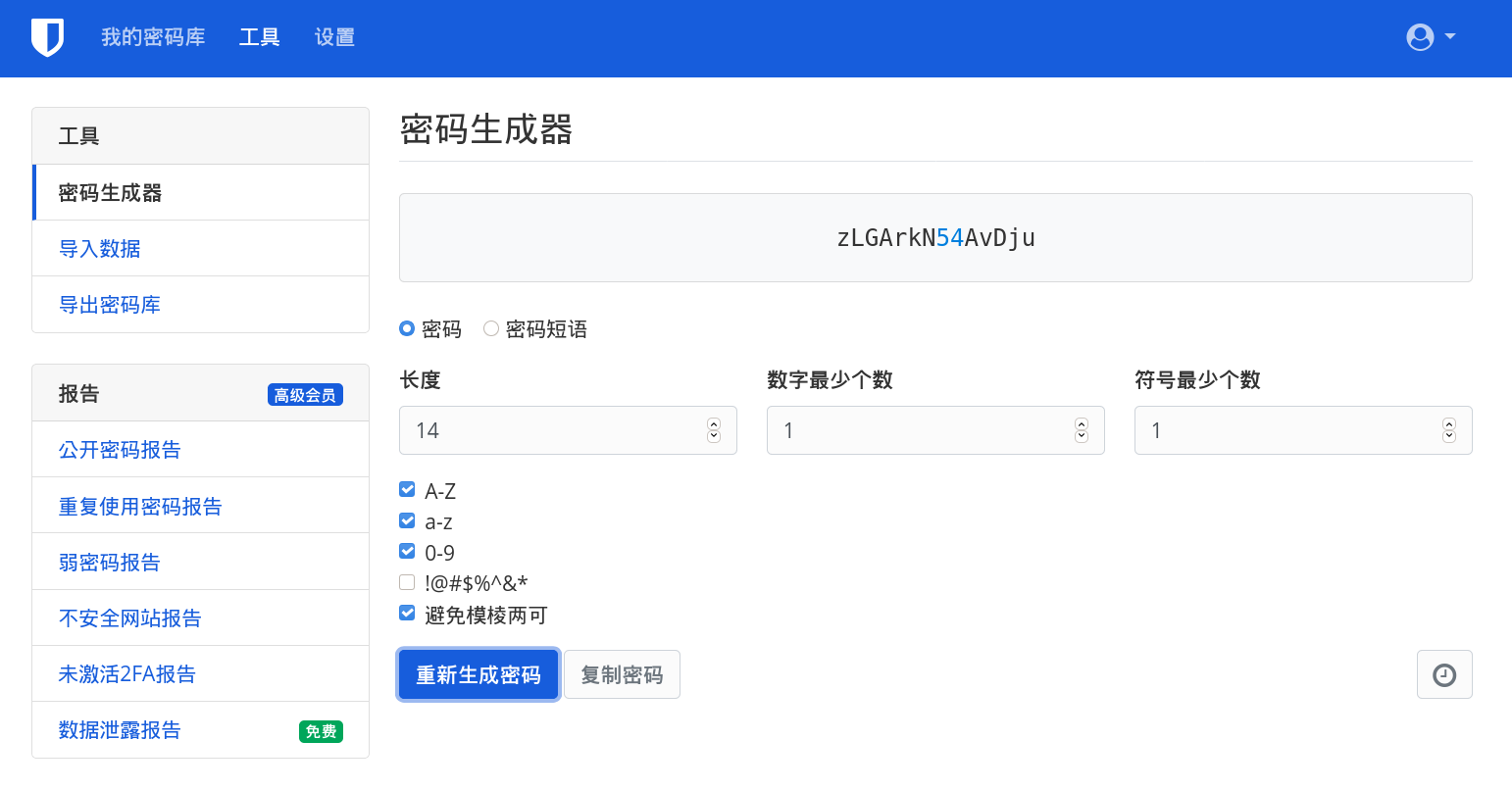Viewport: 1512px width, 790px height.
Task: Select the 密码短语 radio option
Action: click(491, 329)
